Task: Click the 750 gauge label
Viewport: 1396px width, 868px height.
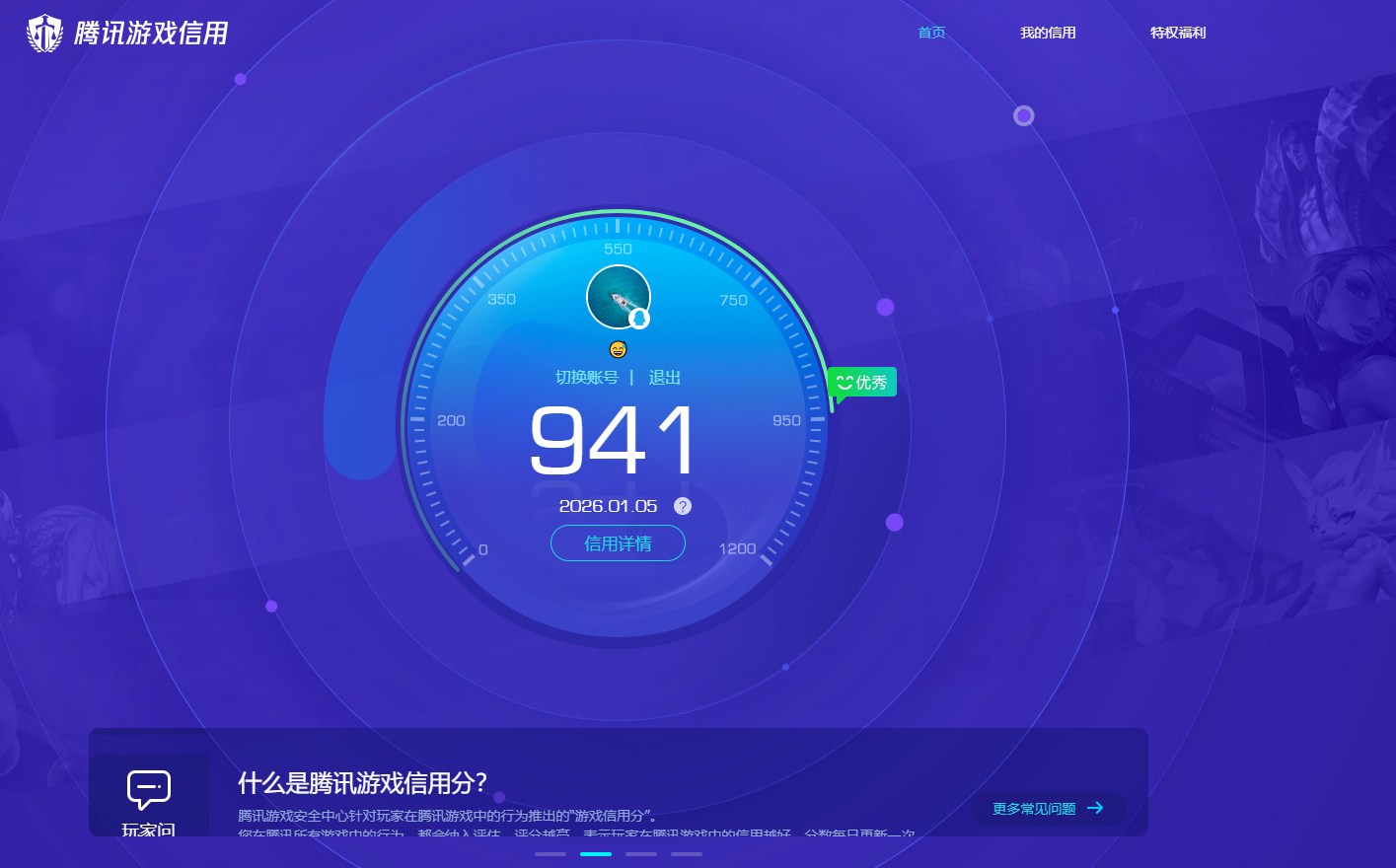Action: [733, 300]
